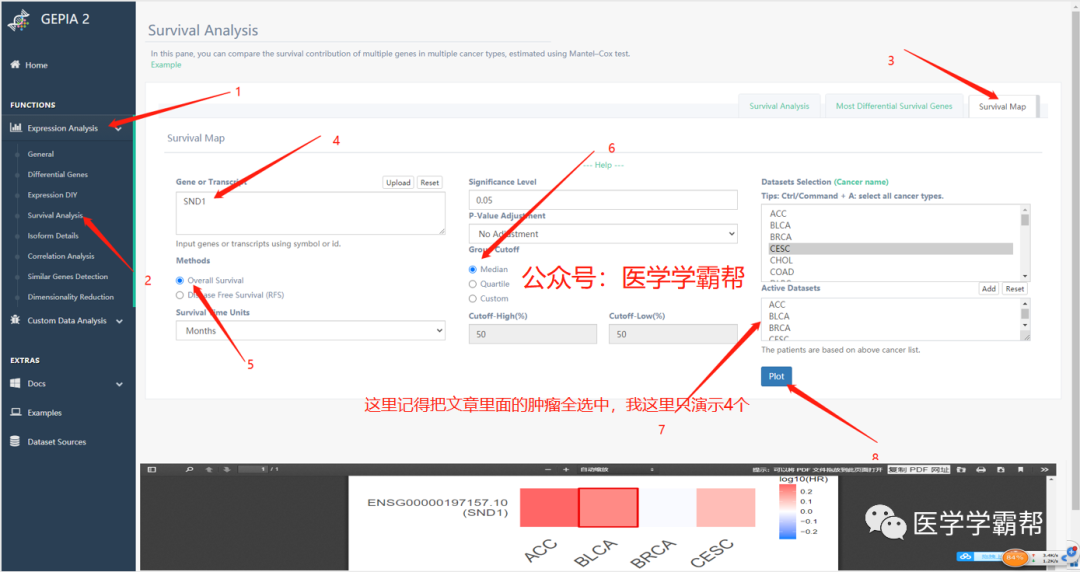This screenshot has width=1080, height=572.
Task: Click the BLCA heatmap cell
Action: pyautogui.click(x=608, y=508)
